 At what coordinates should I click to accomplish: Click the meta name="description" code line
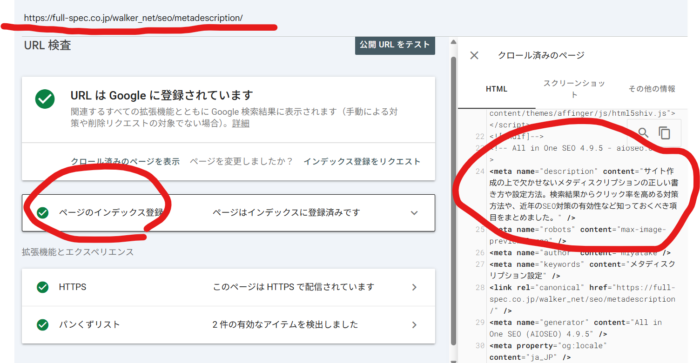583,195
